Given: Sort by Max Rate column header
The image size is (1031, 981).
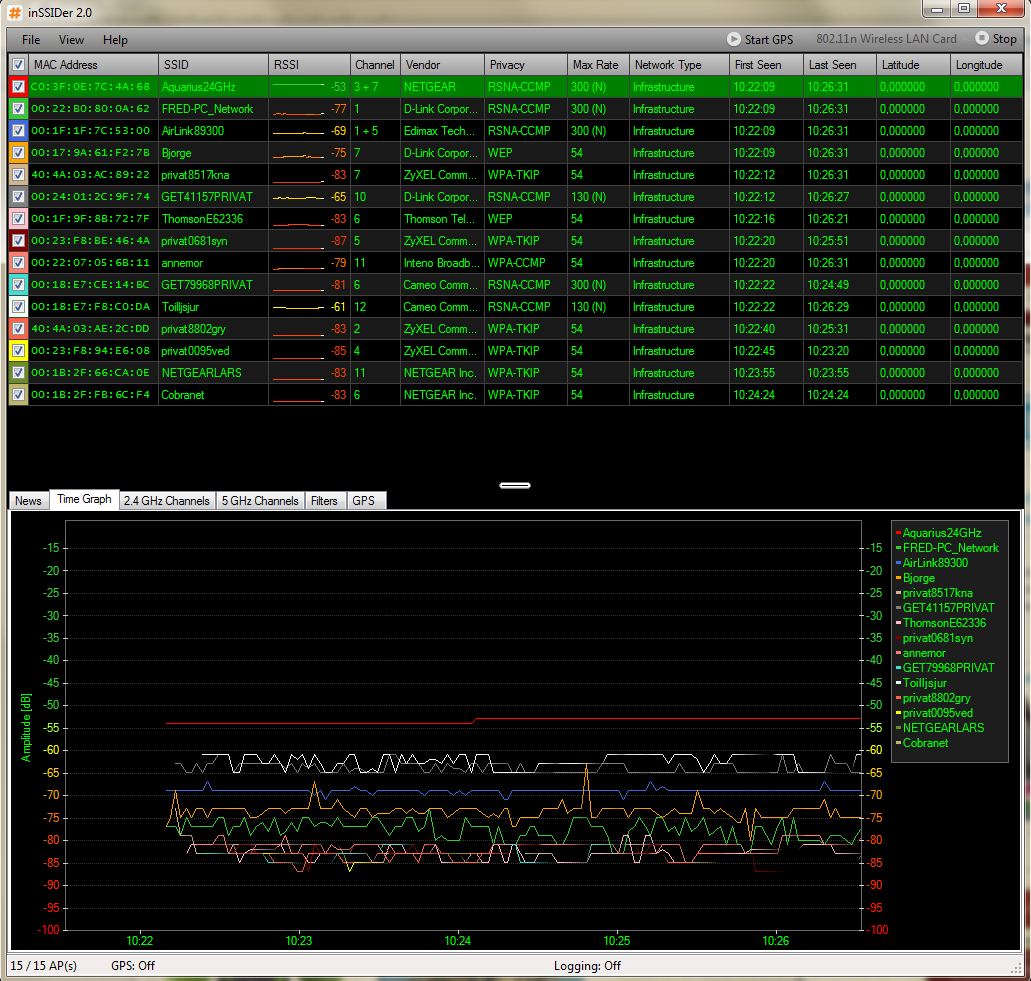Looking at the screenshot, I should click(598, 64).
